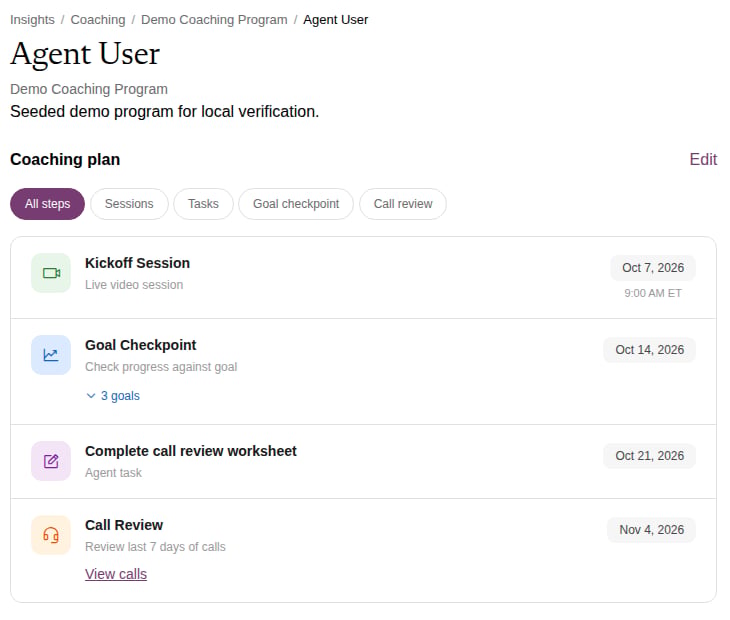Screen dimensions: 730x620
Task: Click Check progress against goal text
Action: tap(161, 367)
